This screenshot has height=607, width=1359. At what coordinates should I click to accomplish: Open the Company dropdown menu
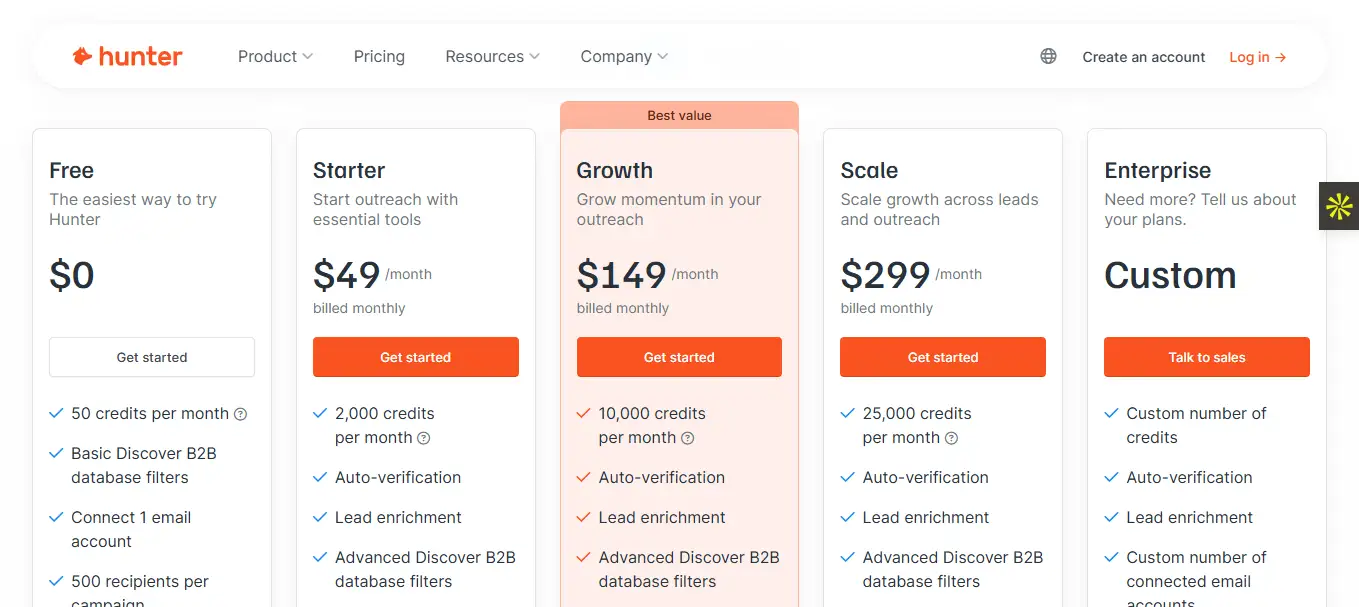point(624,57)
